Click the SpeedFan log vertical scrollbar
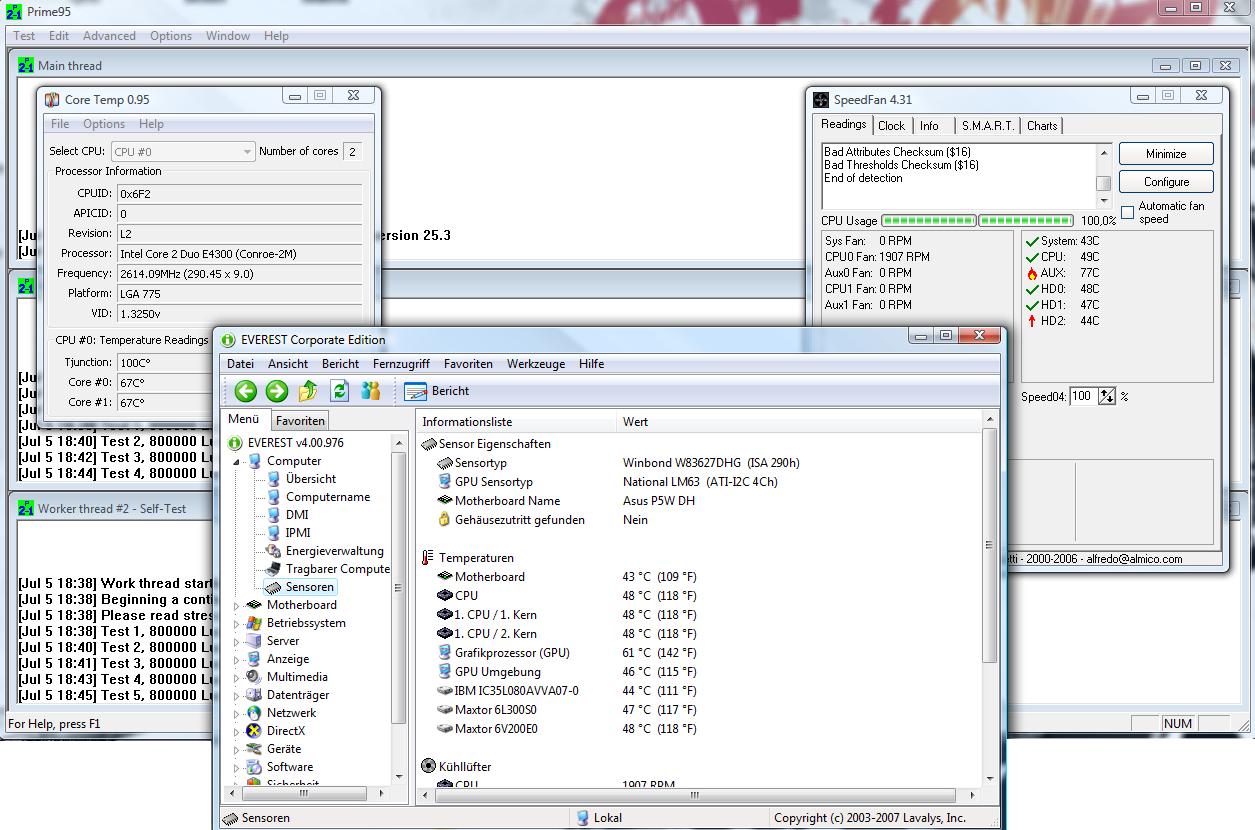 [x=1104, y=176]
